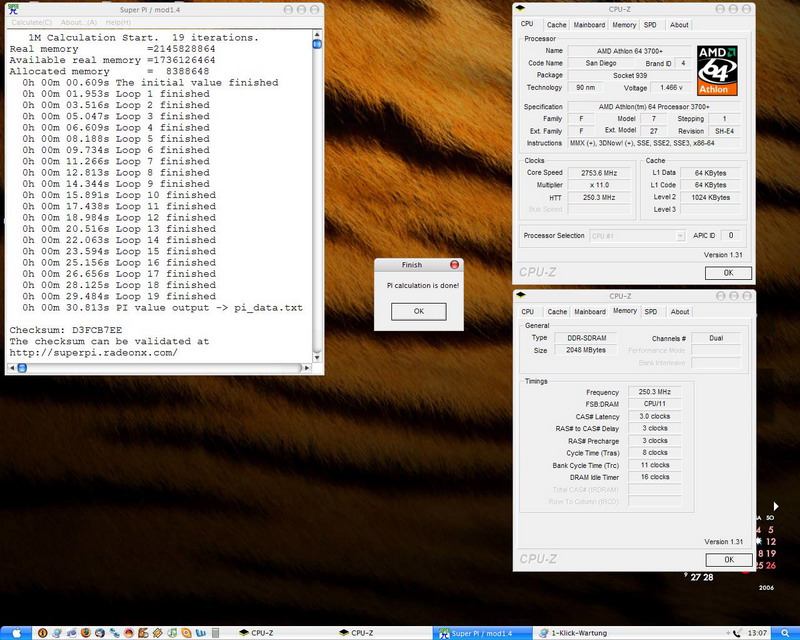The width and height of the screenshot is (800, 640).
Task: Click the orange info icon in taskbar
Action: [42, 633]
